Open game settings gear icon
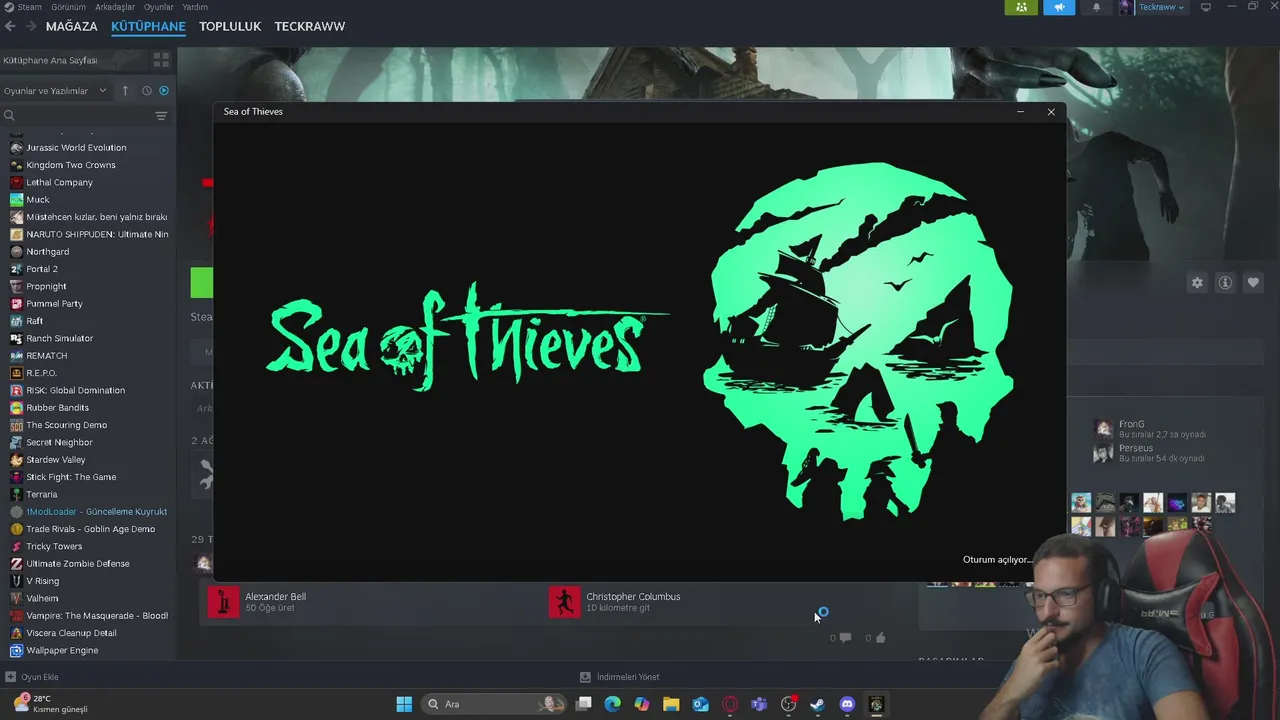This screenshot has width=1280, height=720. [x=1197, y=283]
